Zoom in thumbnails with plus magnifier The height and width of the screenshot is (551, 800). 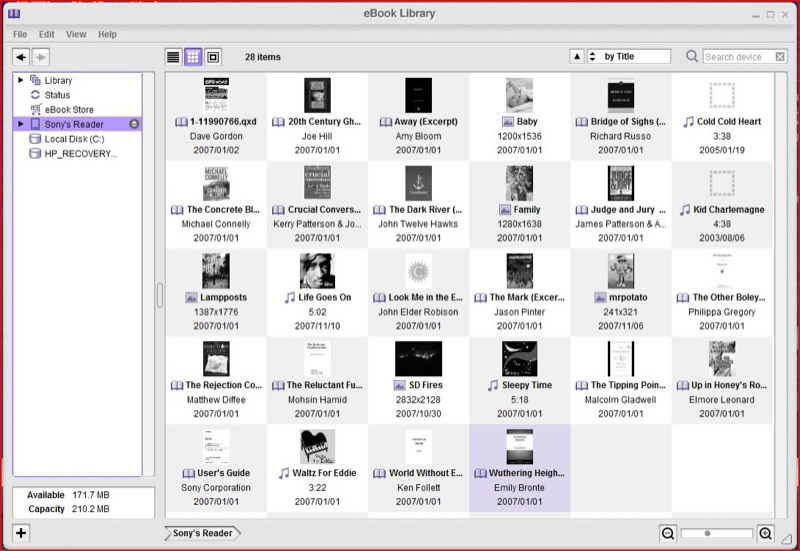(x=765, y=533)
